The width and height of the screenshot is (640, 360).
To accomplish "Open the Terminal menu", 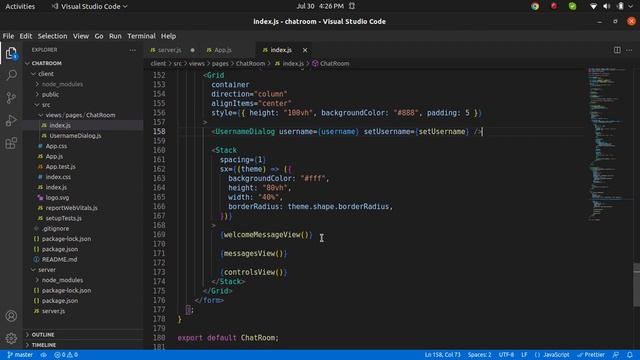I will point(141,36).
